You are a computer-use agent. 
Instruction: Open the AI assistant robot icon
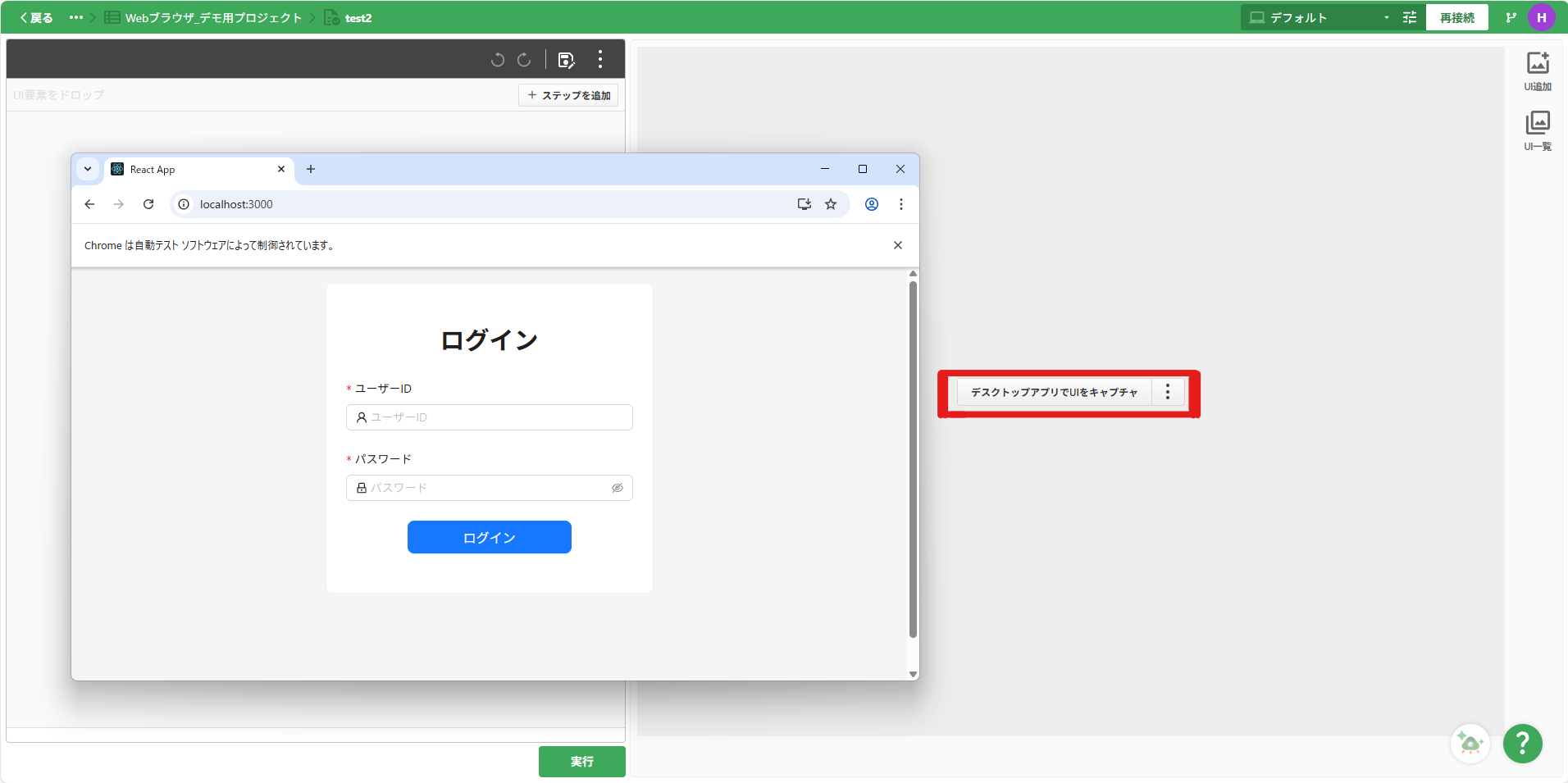1470,744
